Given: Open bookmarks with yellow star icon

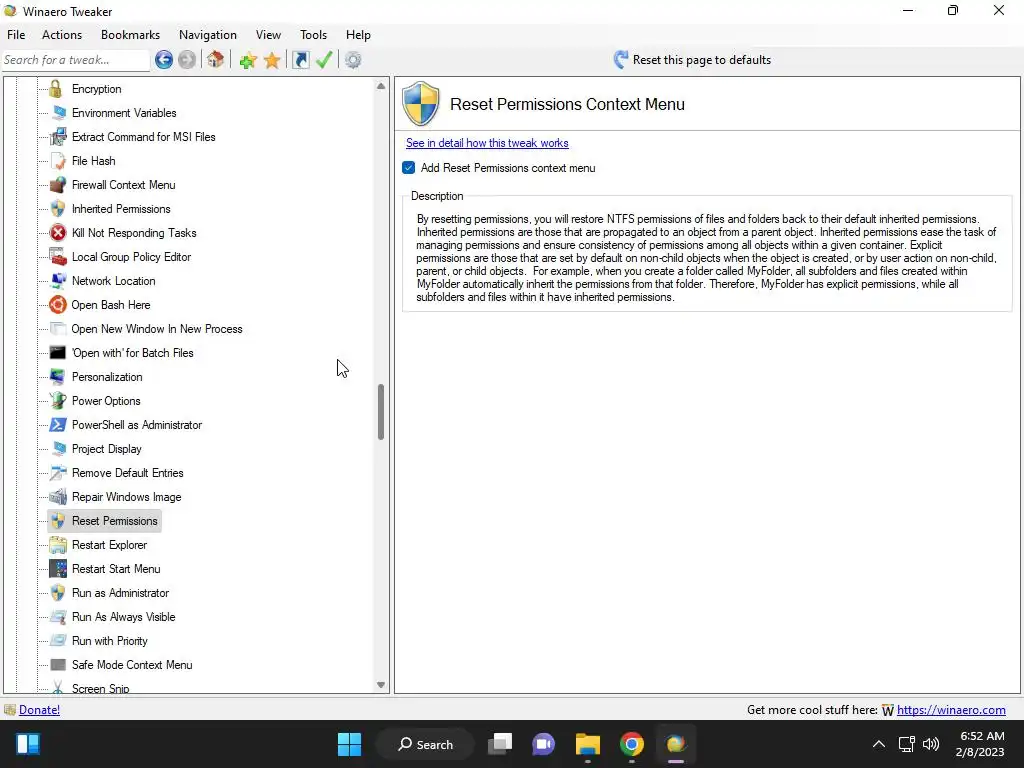Looking at the screenshot, I should 272,60.
